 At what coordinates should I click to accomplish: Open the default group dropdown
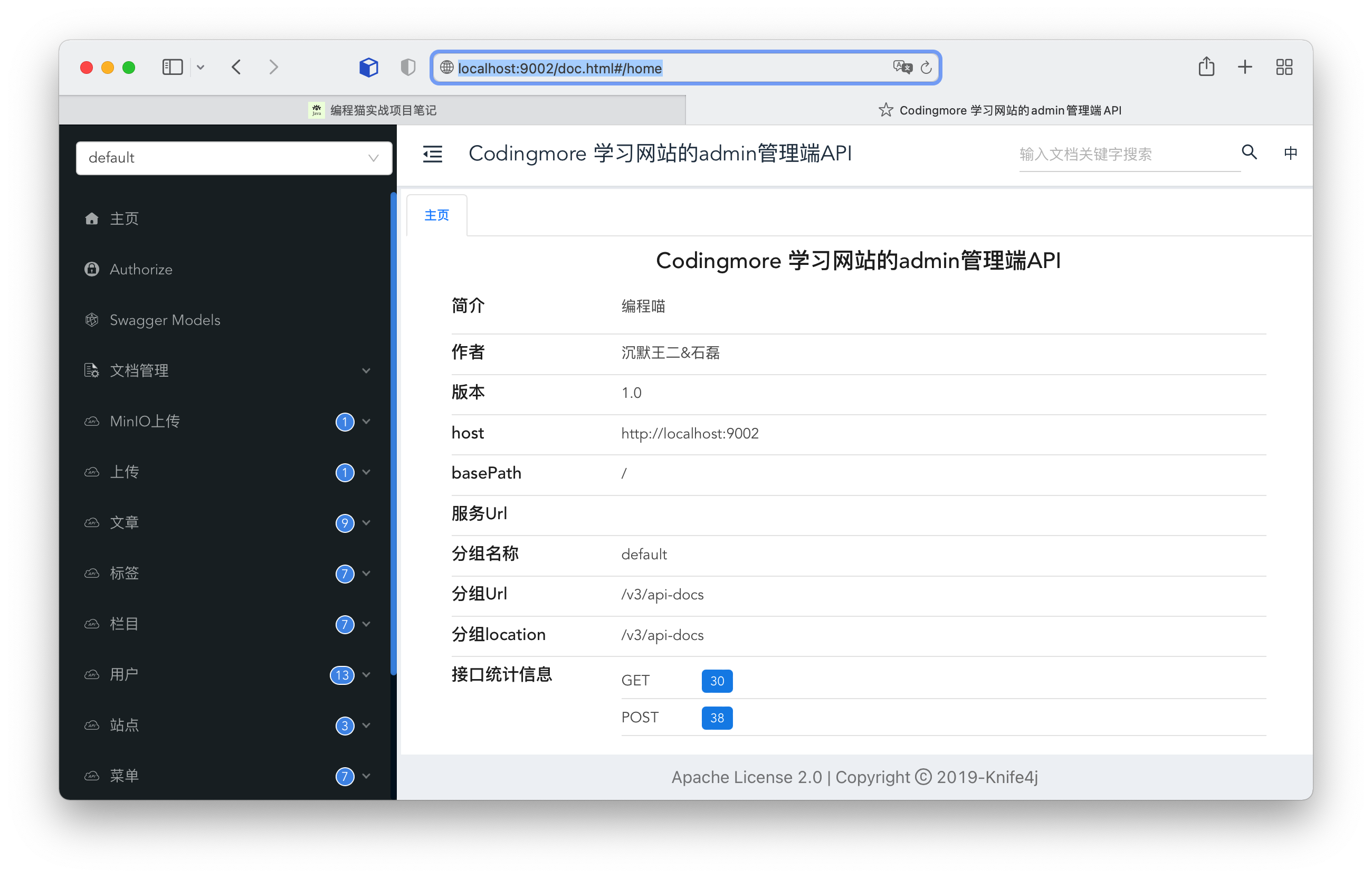(234, 158)
